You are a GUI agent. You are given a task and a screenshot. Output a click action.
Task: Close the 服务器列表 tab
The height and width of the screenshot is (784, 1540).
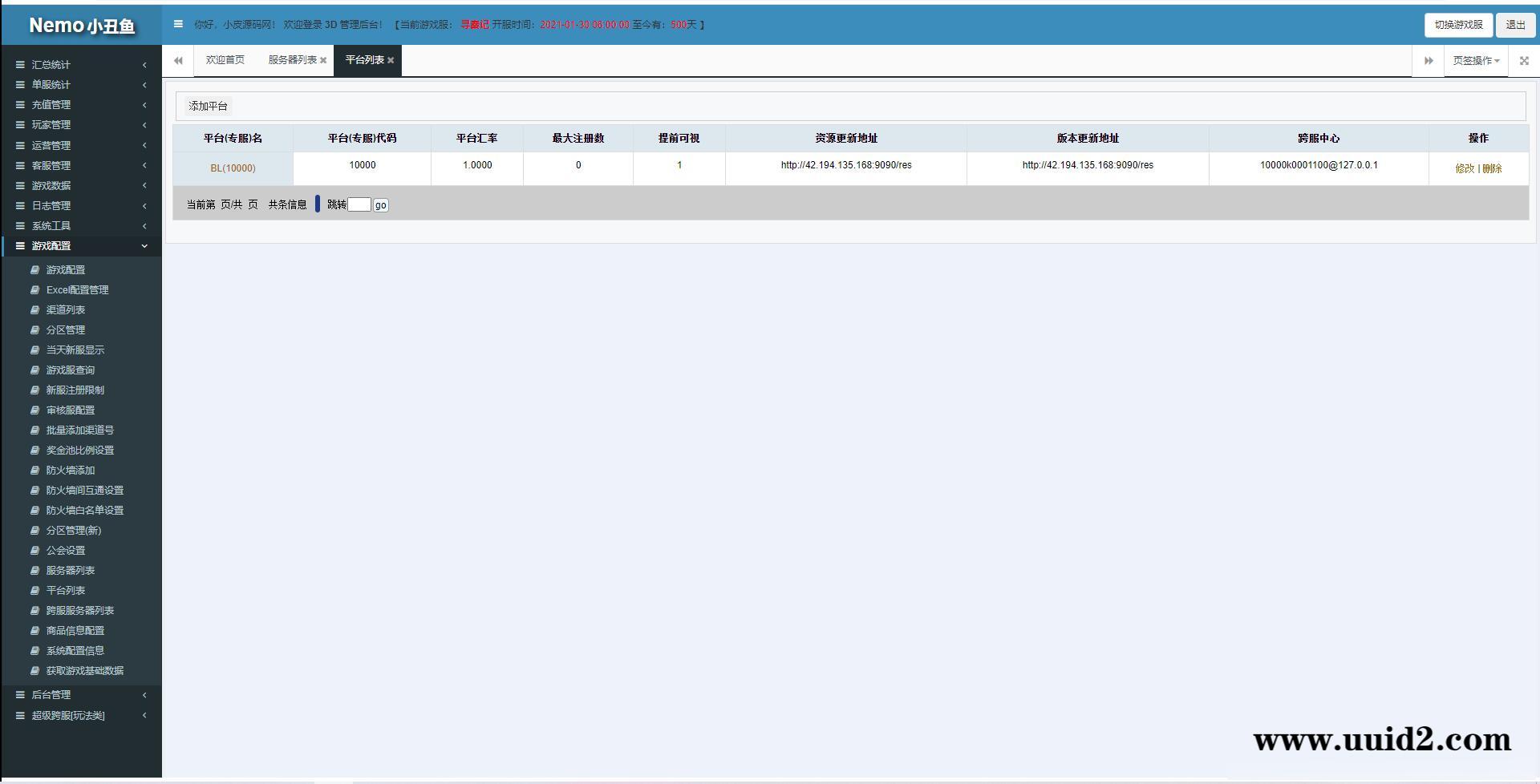pos(323,61)
